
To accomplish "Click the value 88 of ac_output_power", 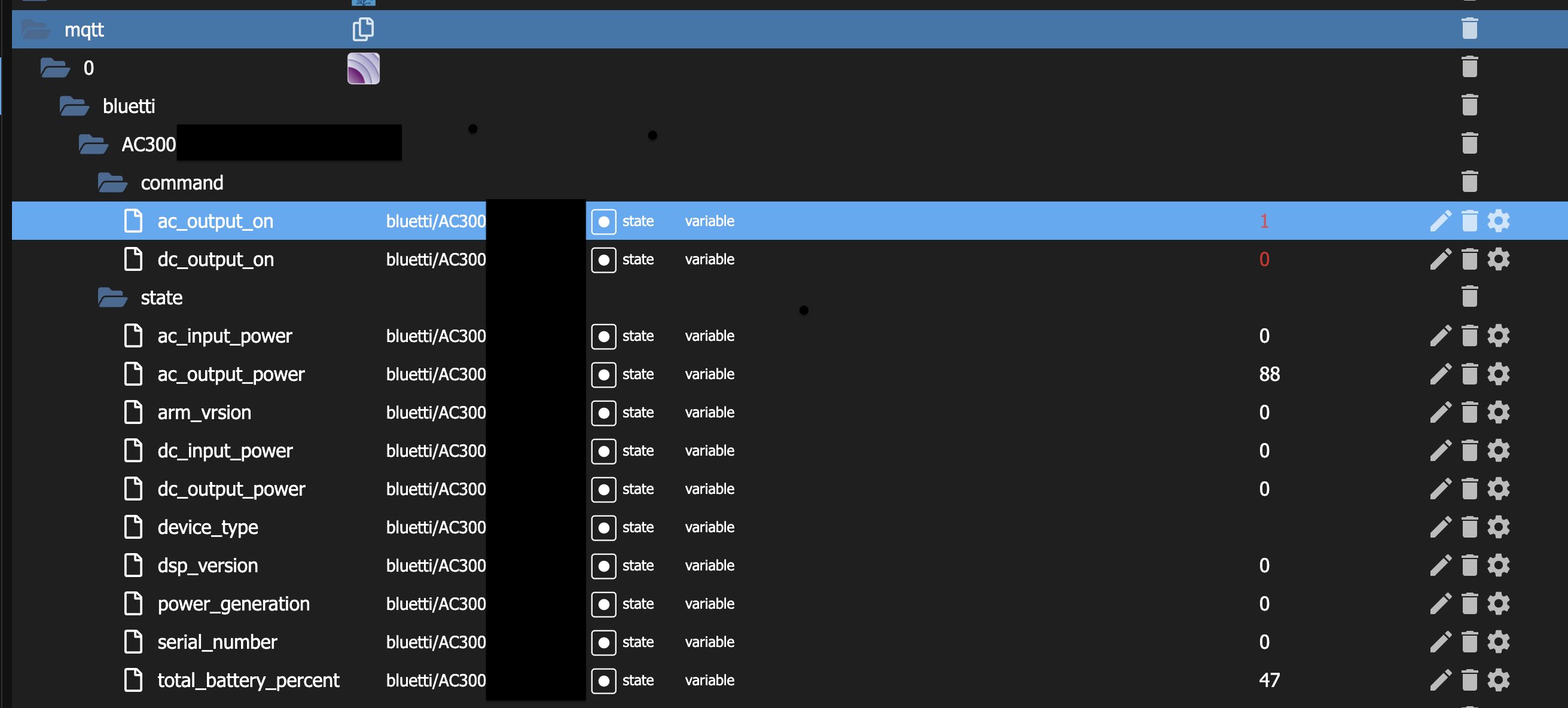I will tap(1268, 374).
